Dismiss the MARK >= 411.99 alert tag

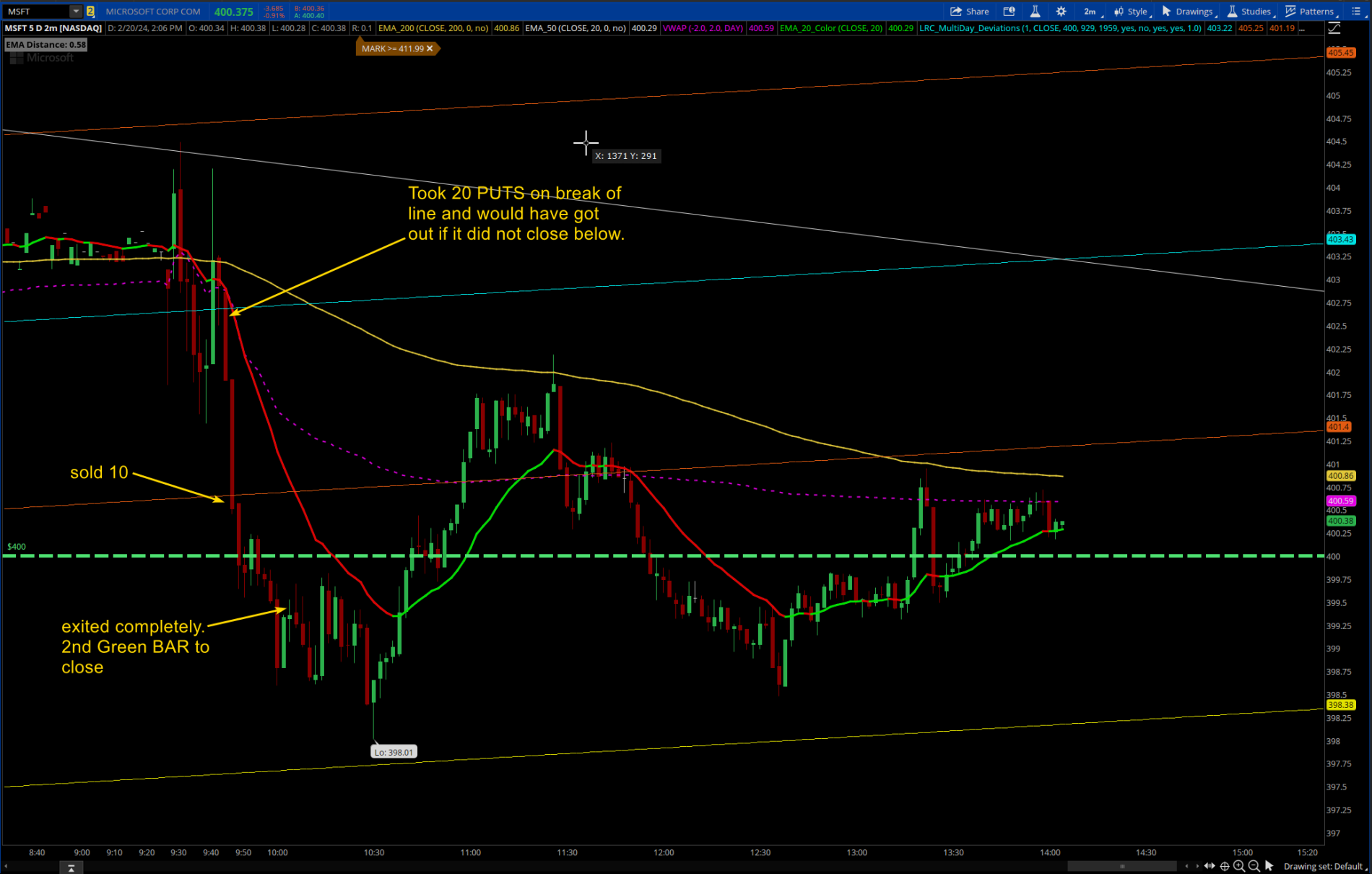click(430, 48)
